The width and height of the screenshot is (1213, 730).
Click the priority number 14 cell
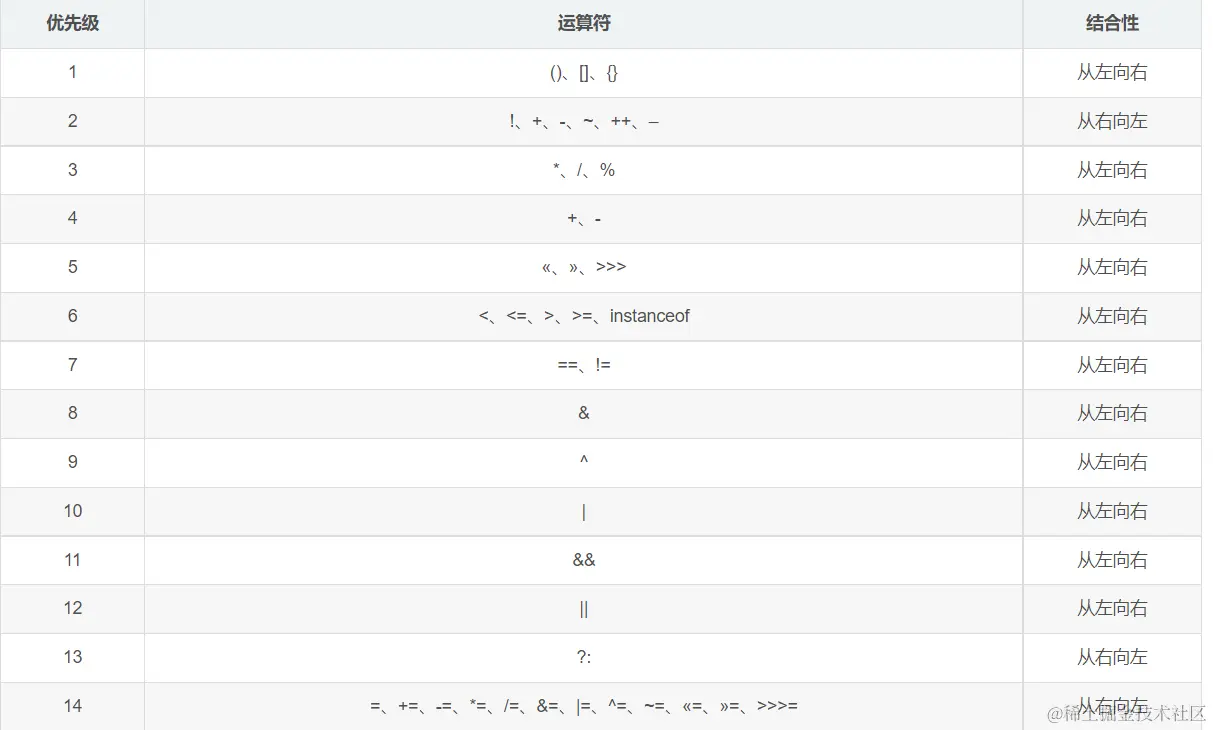click(x=72, y=706)
